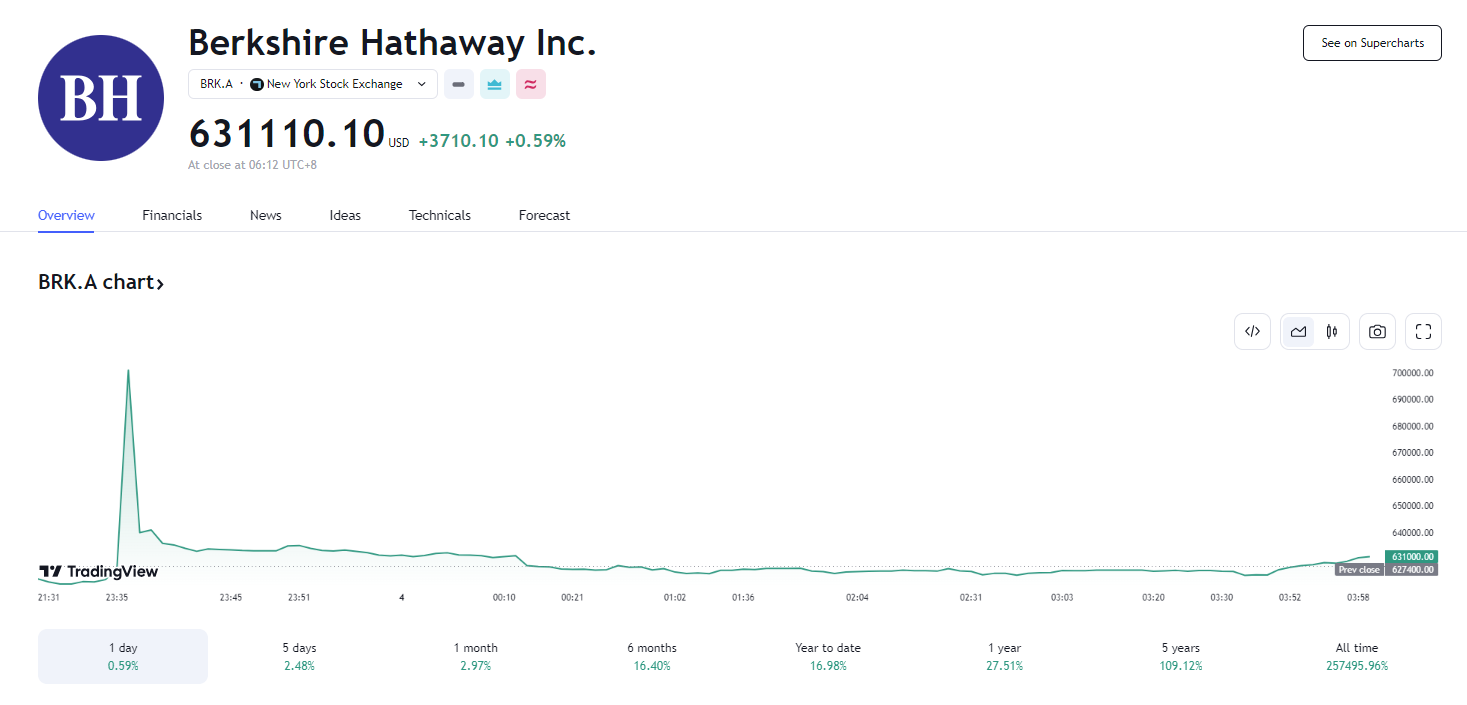Click the Berkshire Hathaway BH logo
The image size is (1467, 705).
point(101,98)
